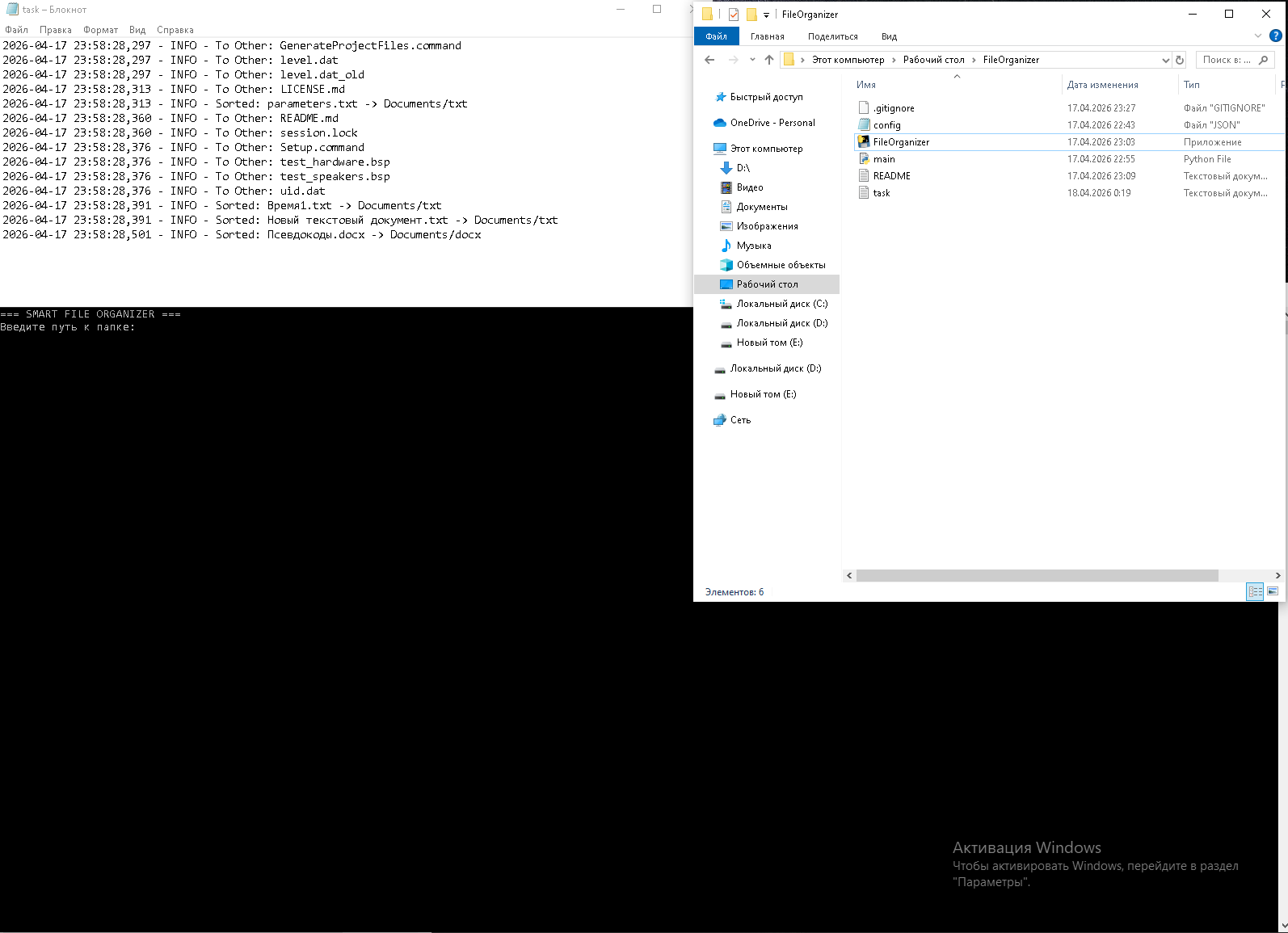Click the Explorer search box

(1235, 60)
